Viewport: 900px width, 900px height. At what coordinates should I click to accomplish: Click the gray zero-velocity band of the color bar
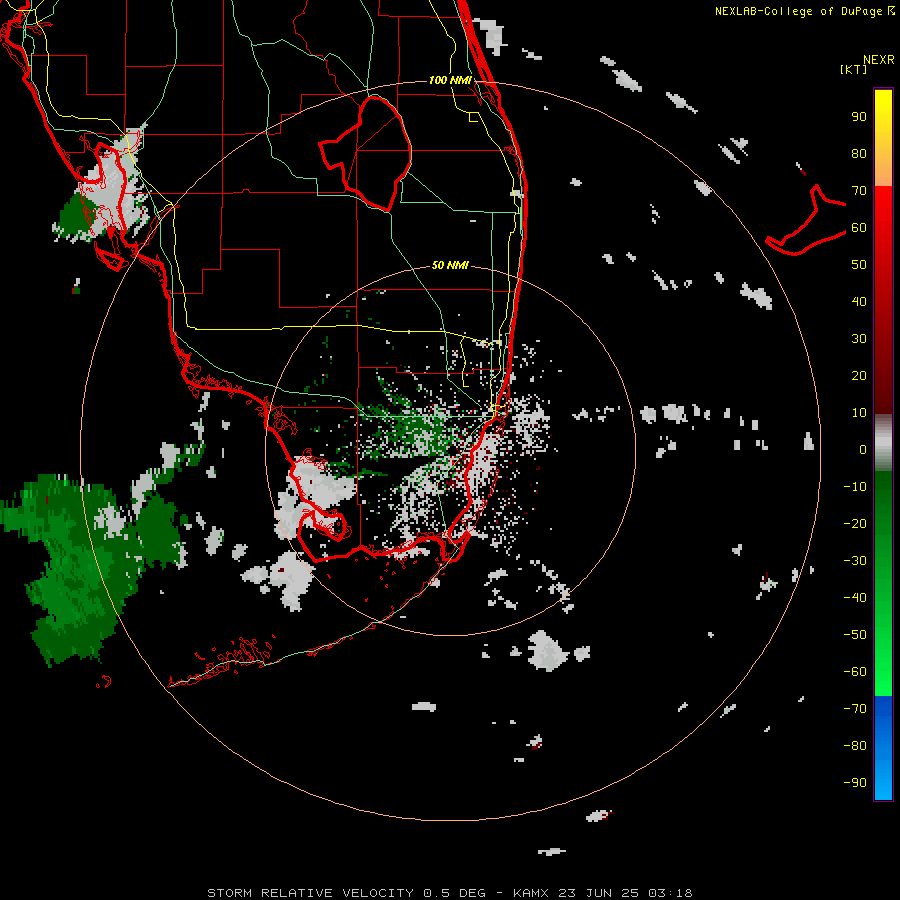pyautogui.click(x=883, y=443)
